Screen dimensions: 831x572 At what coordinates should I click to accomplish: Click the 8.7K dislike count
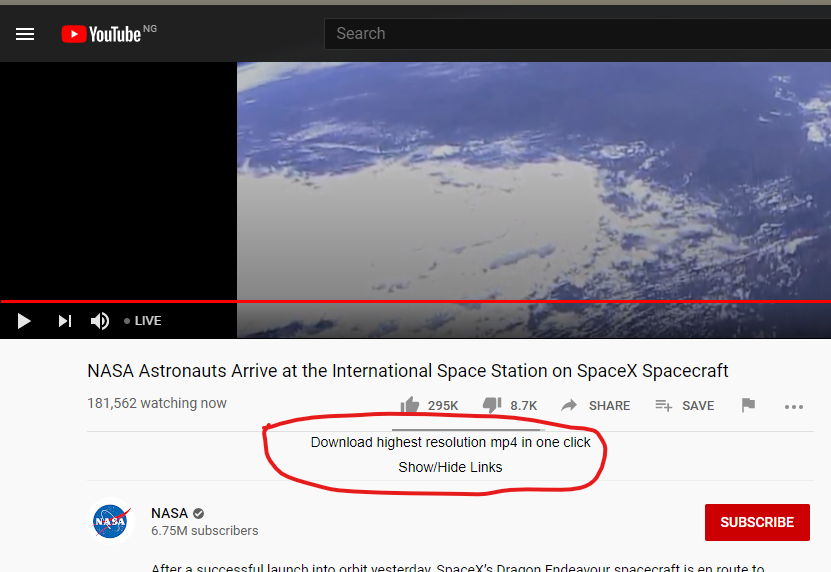click(x=524, y=406)
